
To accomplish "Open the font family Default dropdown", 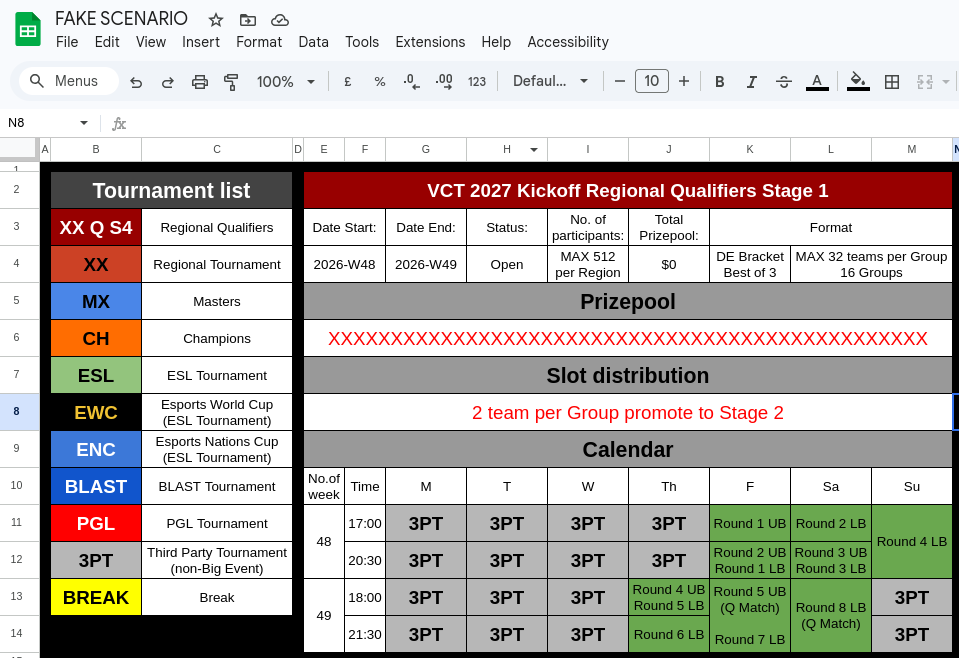I will (x=550, y=81).
